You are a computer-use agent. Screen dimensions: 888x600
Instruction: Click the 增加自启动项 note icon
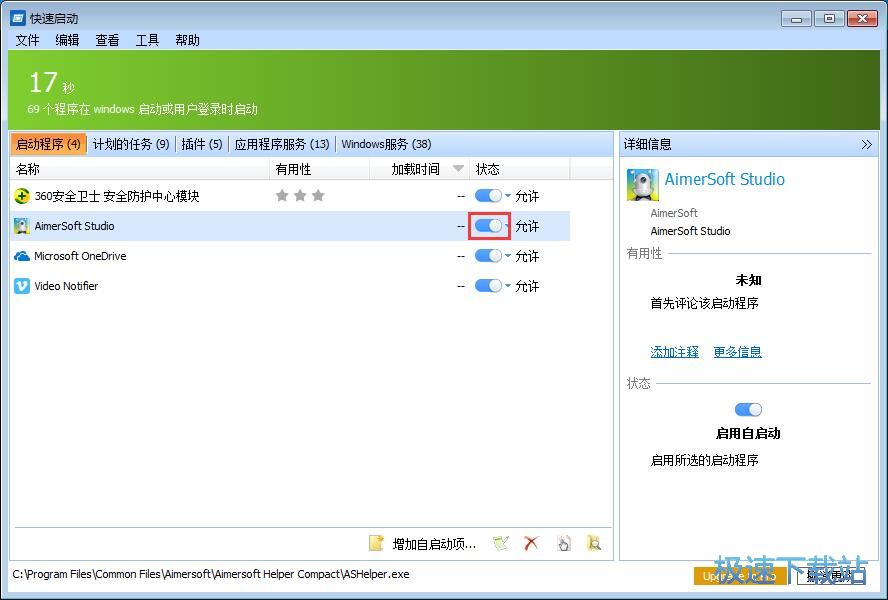point(376,543)
